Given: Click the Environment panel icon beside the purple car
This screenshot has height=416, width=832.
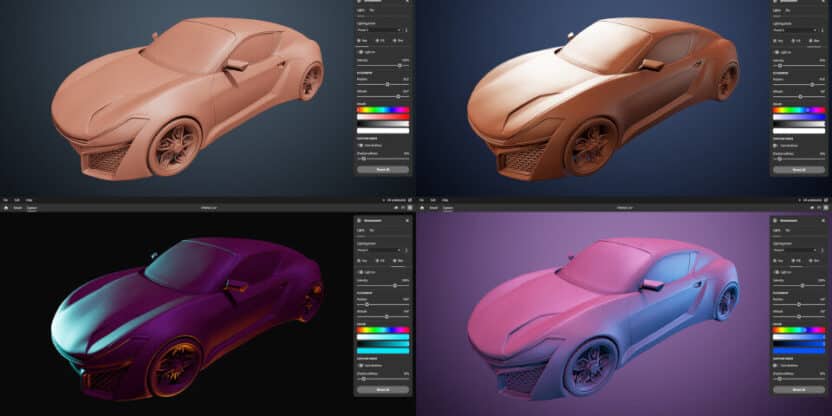Looking at the screenshot, I should [x=359, y=220].
